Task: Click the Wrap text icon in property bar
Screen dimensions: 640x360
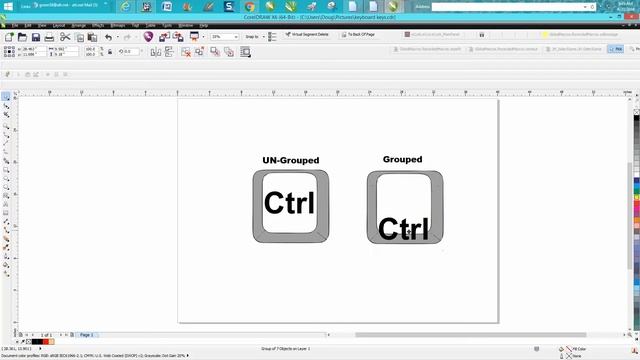Action: (x=245, y=52)
